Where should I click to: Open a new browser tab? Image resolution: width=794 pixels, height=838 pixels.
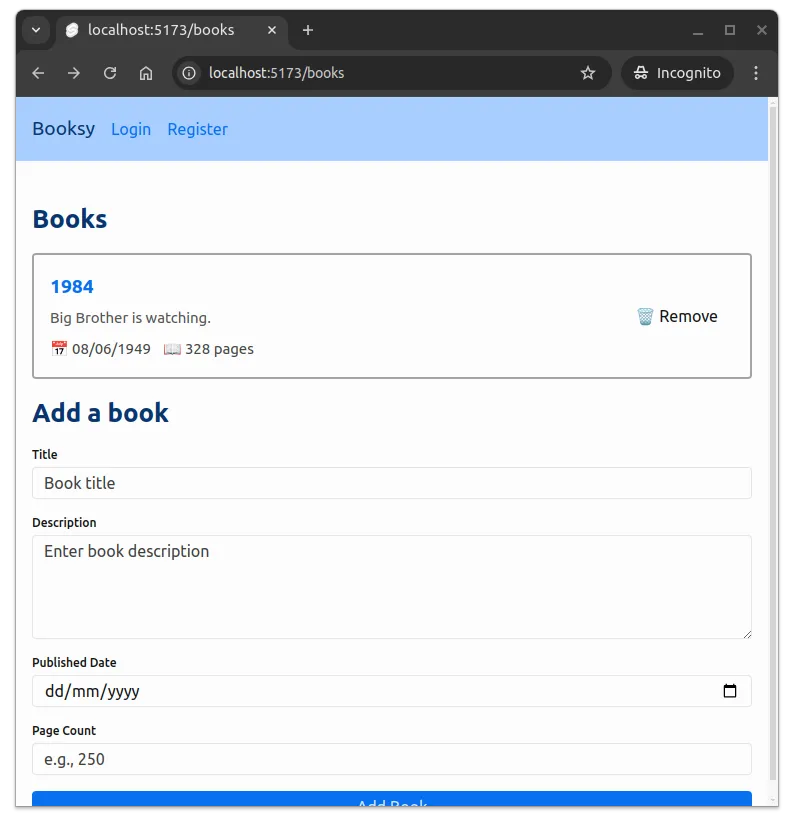pyautogui.click(x=308, y=30)
